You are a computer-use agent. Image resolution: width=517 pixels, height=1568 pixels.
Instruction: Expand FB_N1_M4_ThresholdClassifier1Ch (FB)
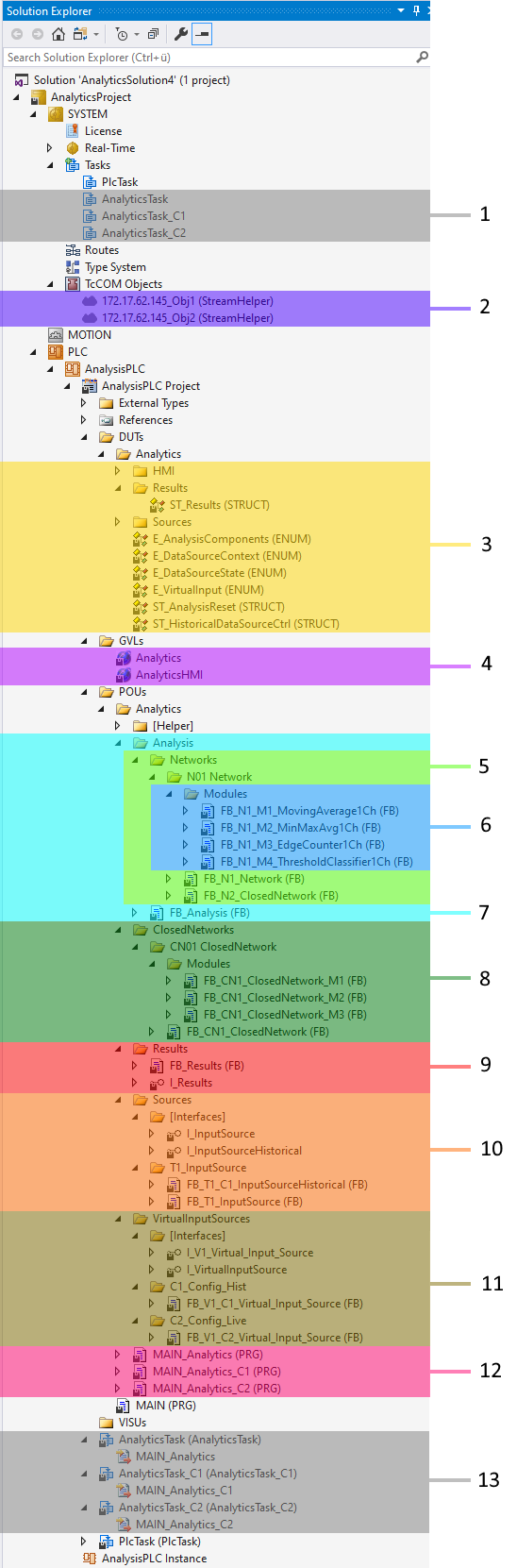[186, 862]
